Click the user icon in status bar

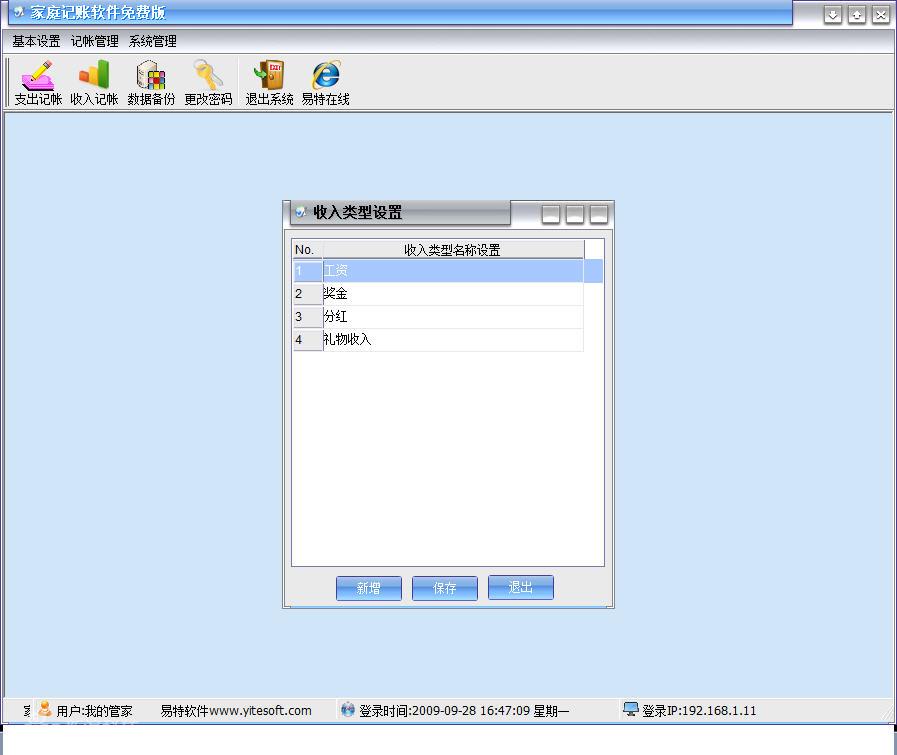[45, 710]
